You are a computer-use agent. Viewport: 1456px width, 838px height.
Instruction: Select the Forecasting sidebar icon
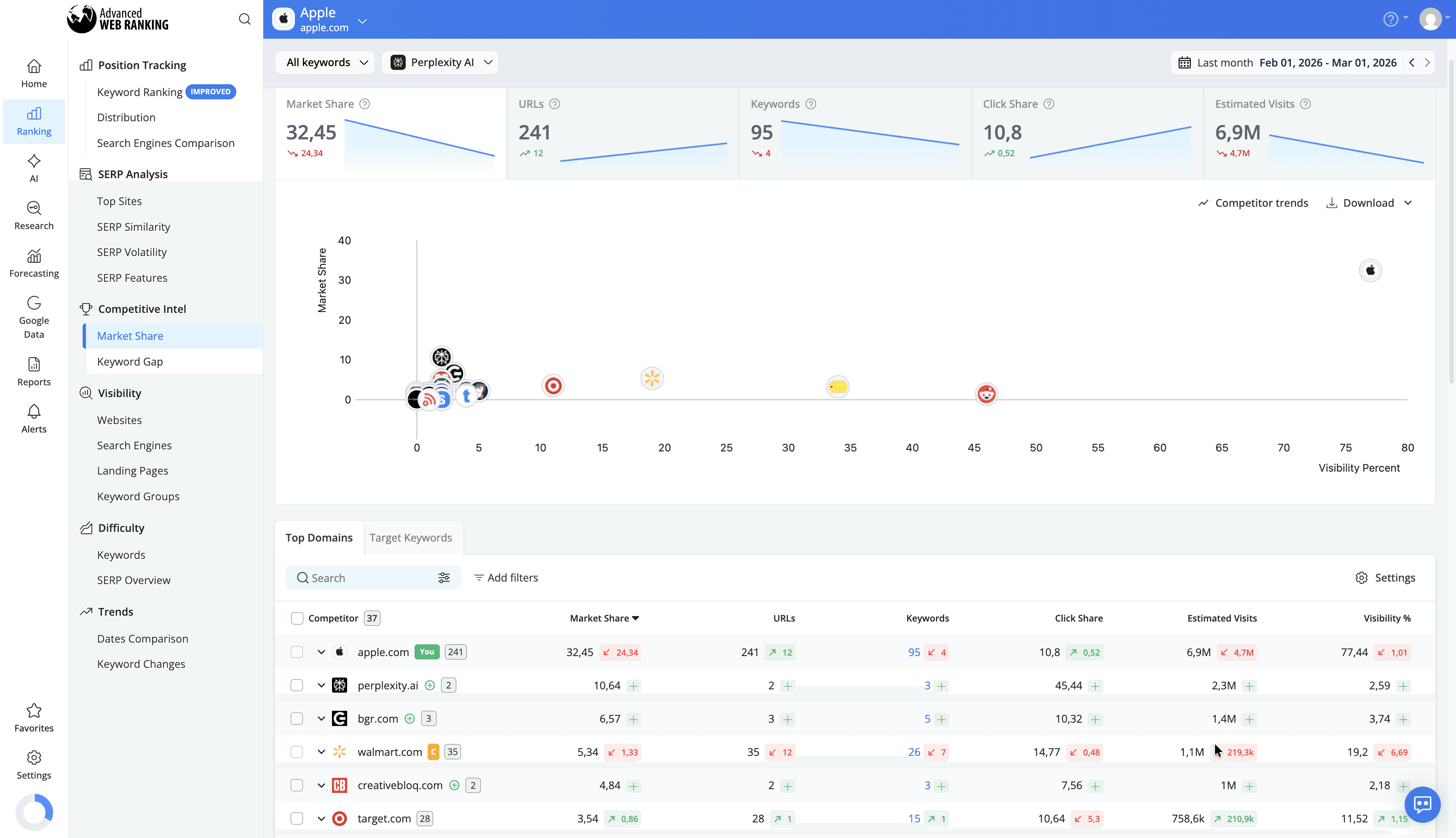(33, 262)
